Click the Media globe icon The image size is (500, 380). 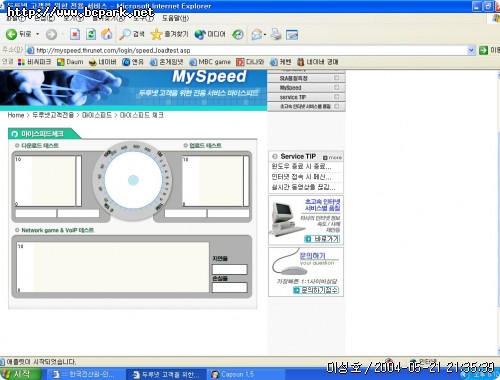pos(200,34)
